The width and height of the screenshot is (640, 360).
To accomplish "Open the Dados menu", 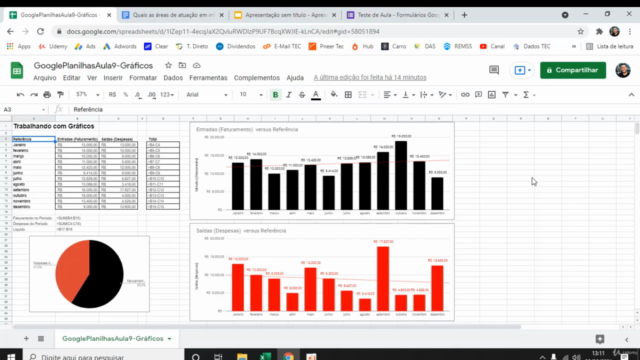I will tap(173, 78).
